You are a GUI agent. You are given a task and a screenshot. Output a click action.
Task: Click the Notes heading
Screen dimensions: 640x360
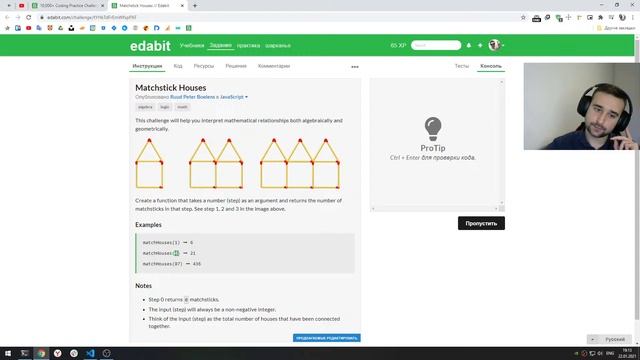[143, 286]
